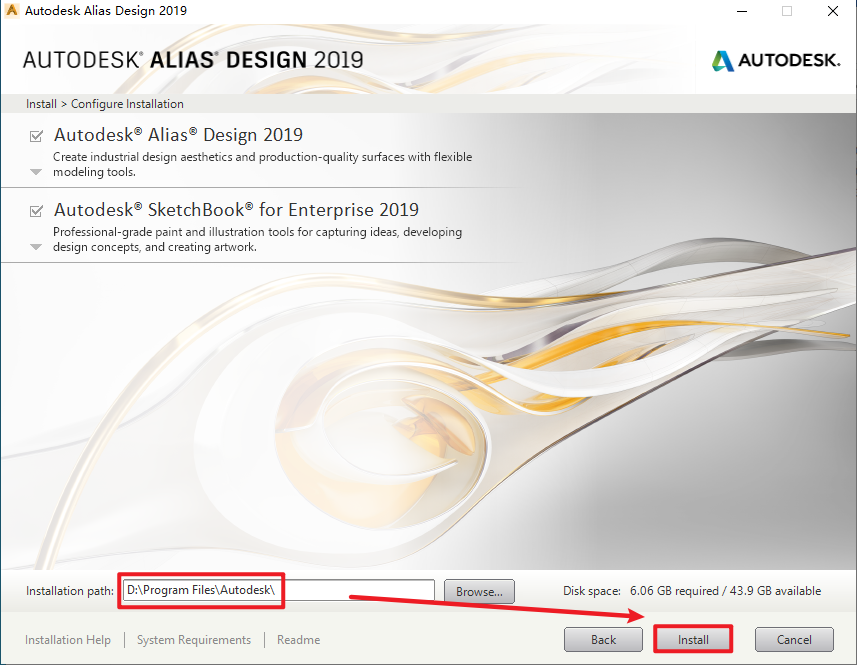Minimize the installer window
Viewport: 857px width, 665px height.
[x=742, y=11]
